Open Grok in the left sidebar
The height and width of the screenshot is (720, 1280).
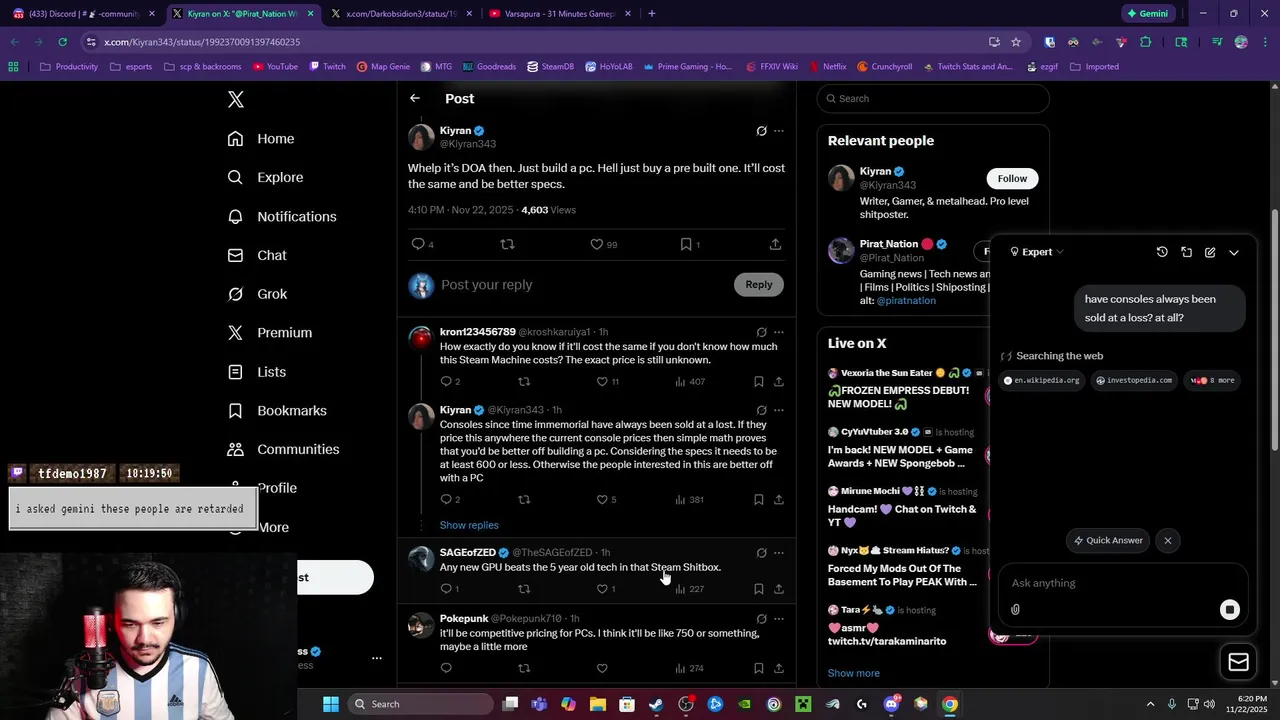(x=258, y=294)
